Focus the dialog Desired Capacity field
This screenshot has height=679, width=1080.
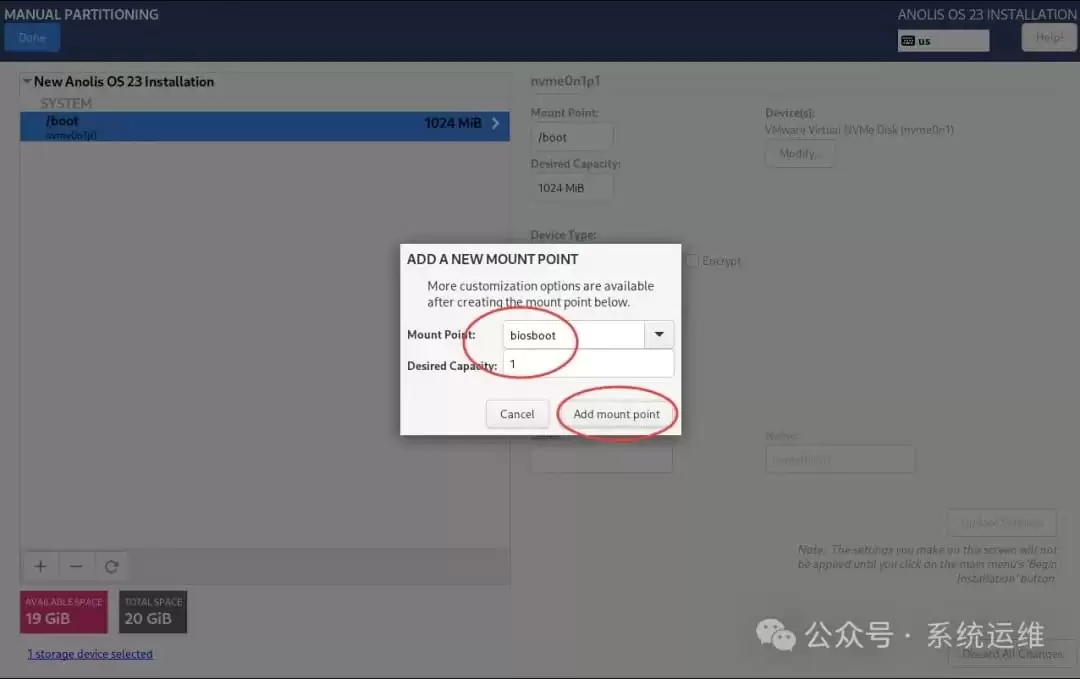(x=588, y=364)
